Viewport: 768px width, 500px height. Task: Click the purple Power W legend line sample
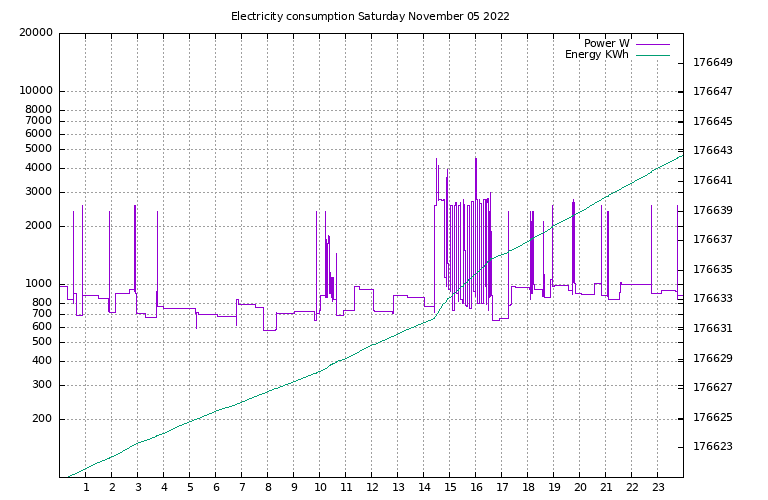click(652, 44)
